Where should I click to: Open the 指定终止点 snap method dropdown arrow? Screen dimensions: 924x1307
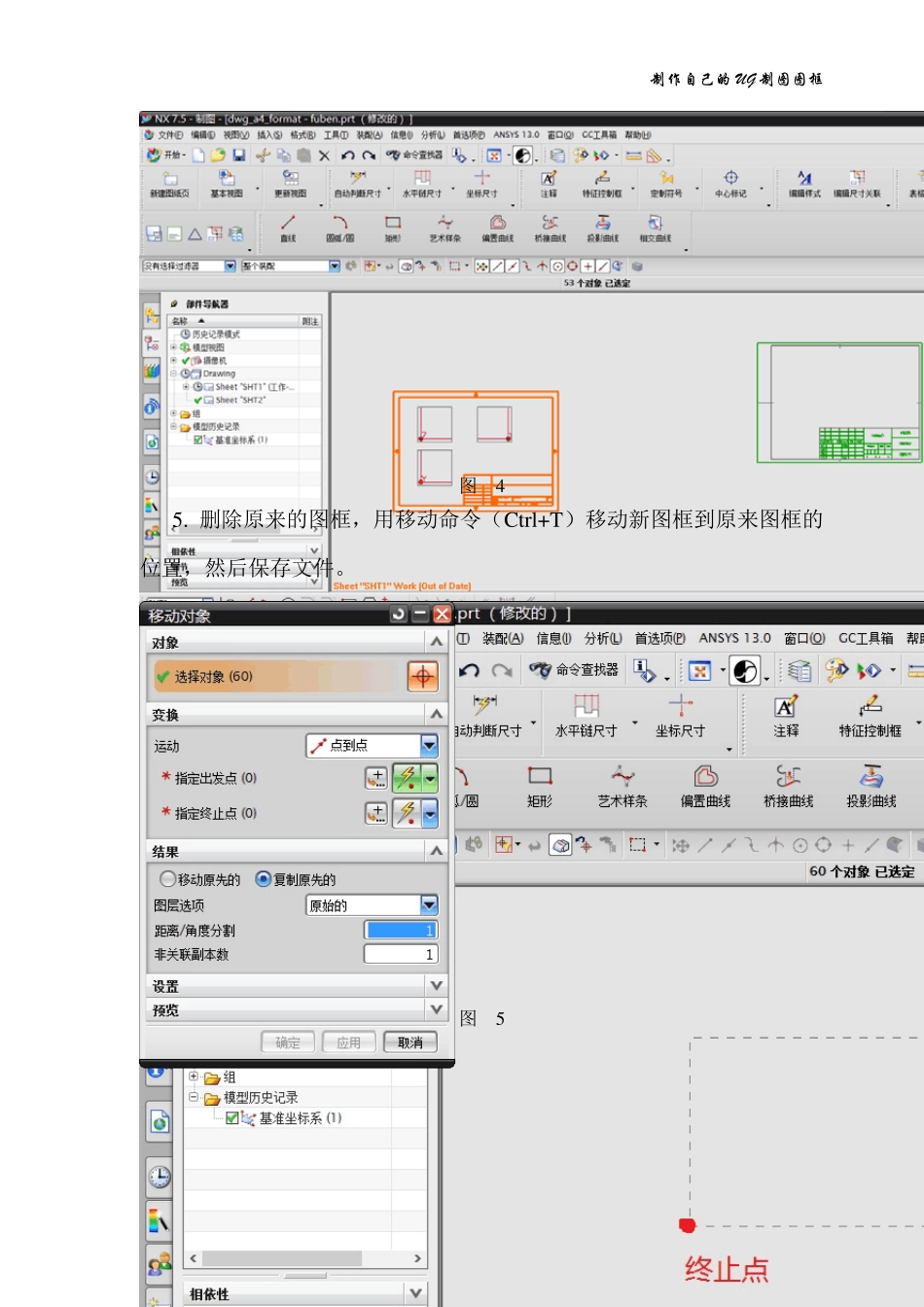(430, 813)
